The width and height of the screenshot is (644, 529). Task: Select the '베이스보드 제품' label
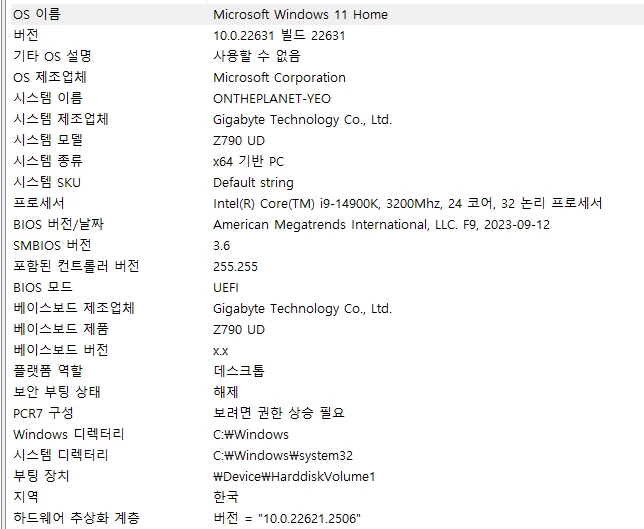click(x=61, y=329)
